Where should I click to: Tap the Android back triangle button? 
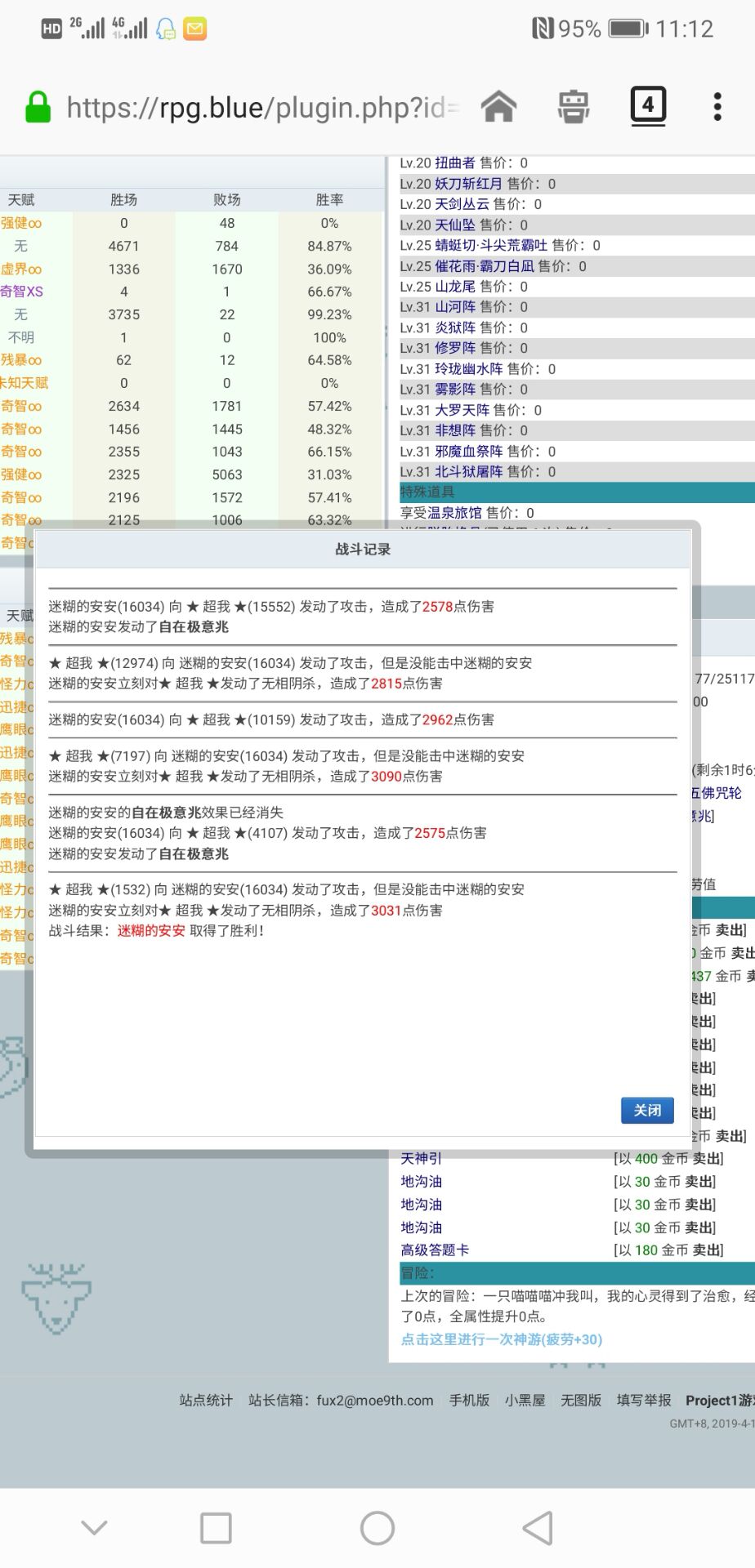(x=538, y=1528)
